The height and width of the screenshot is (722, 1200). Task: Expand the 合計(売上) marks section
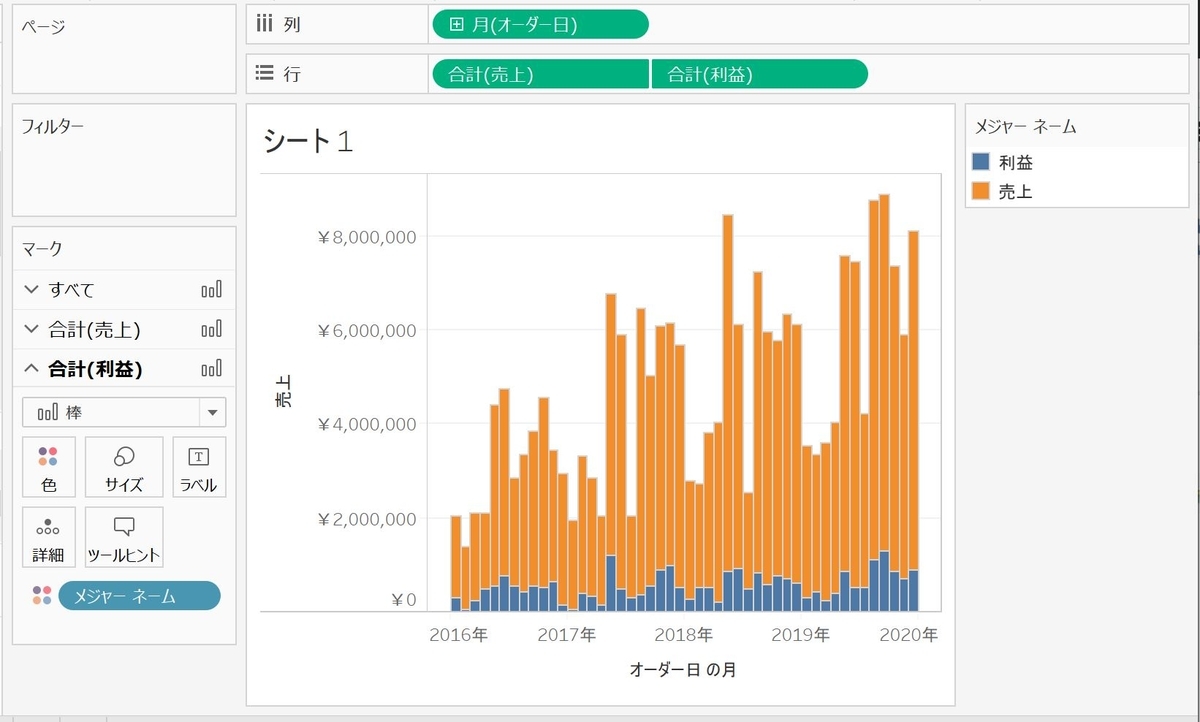point(29,329)
